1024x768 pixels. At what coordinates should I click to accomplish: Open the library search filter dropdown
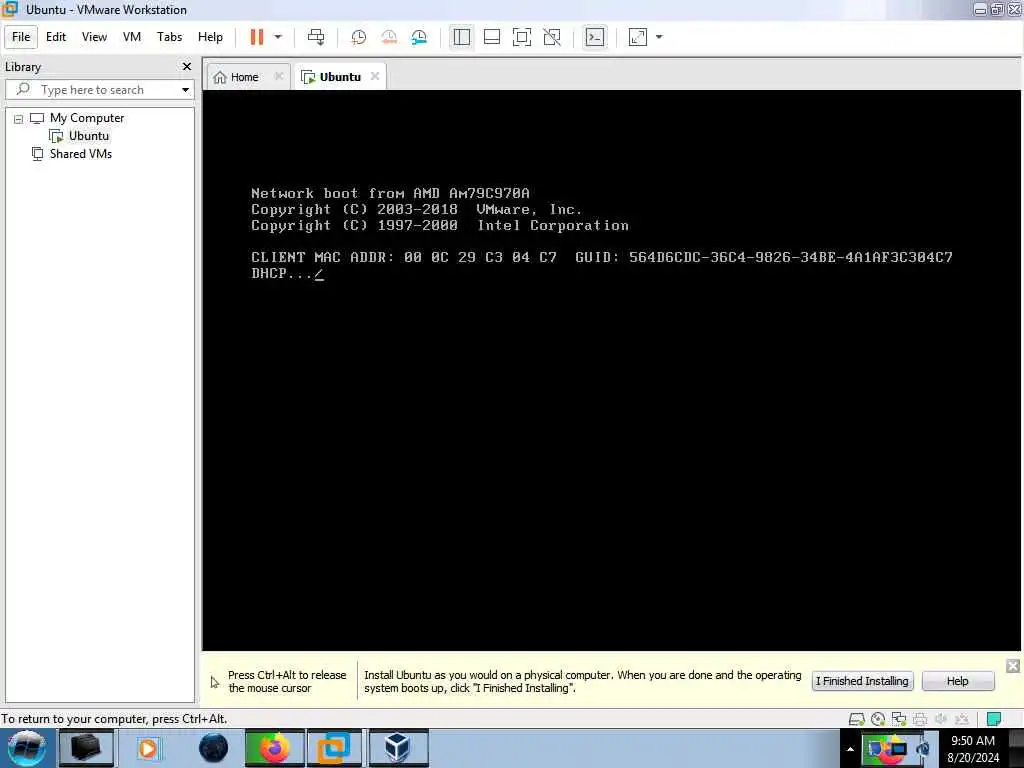pyautogui.click(x=185, y=89)
